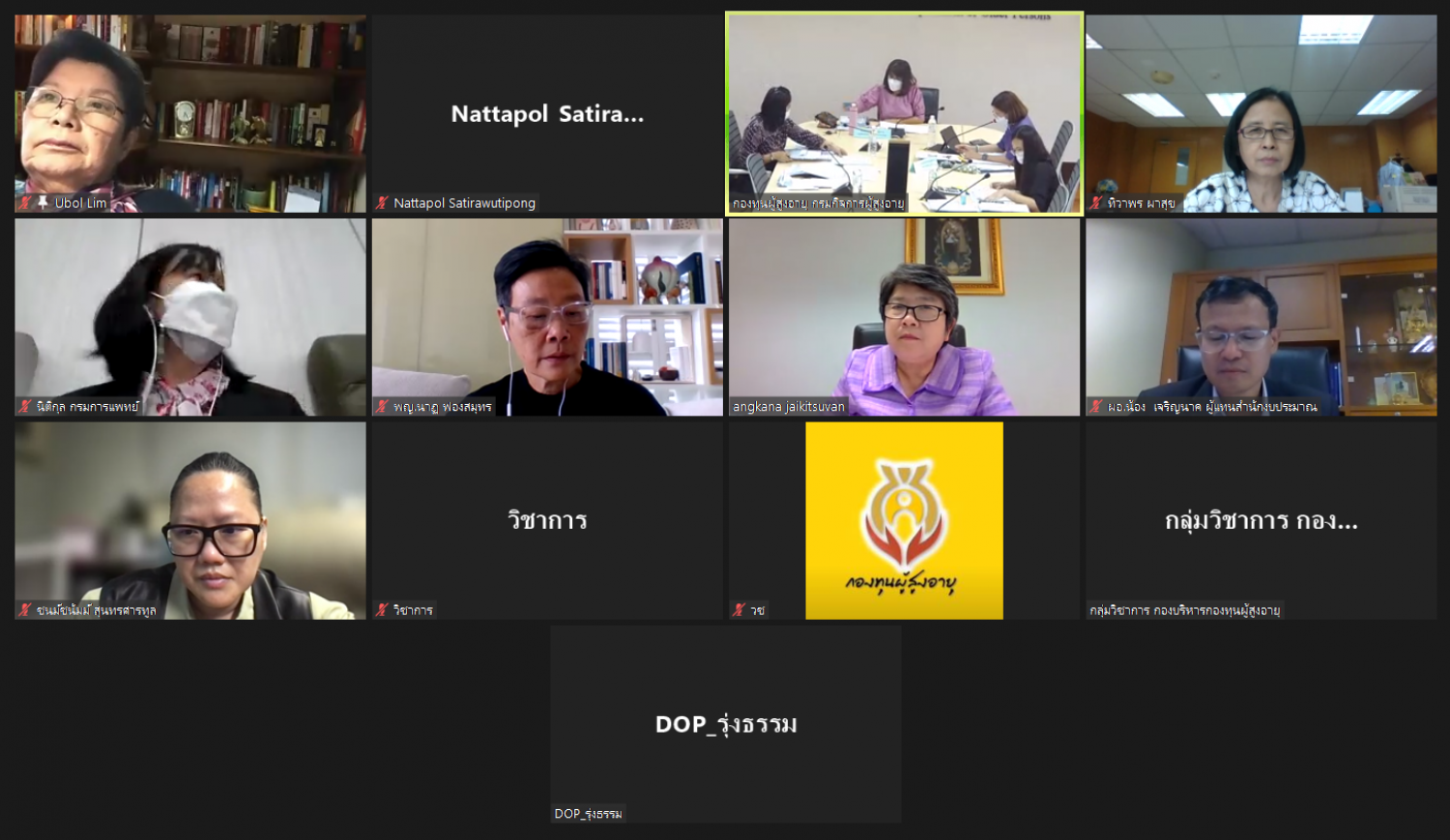The height and width of the screenshot is (840, 1450).
Task: Click muted mic icon on วิชาการ tile
Action: [383, 610]
